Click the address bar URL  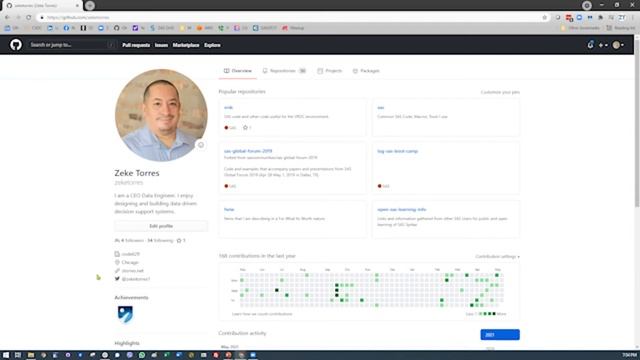78,18
